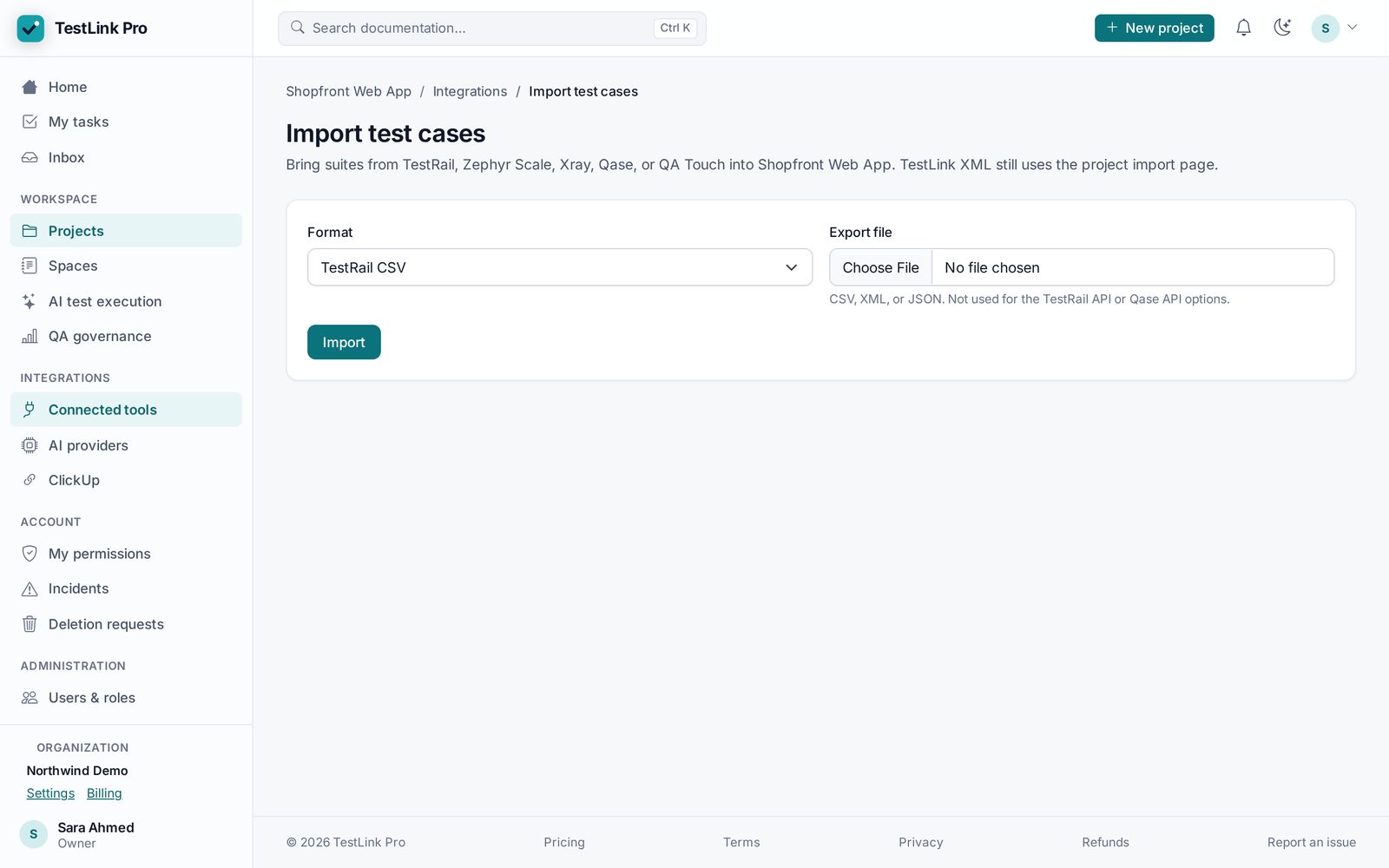Screen dimensions: 1389x868
Task: Click the Spaces icon in sidebar
Action: [x=30, y=266]
